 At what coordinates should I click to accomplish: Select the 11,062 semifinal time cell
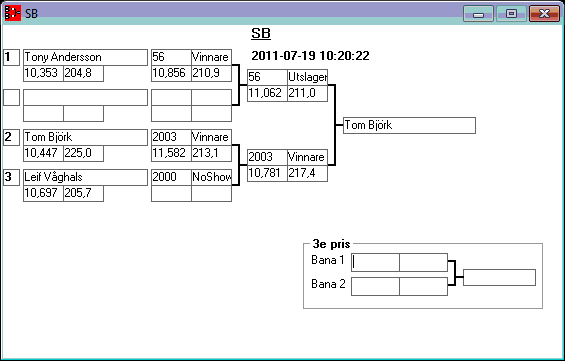267,93
